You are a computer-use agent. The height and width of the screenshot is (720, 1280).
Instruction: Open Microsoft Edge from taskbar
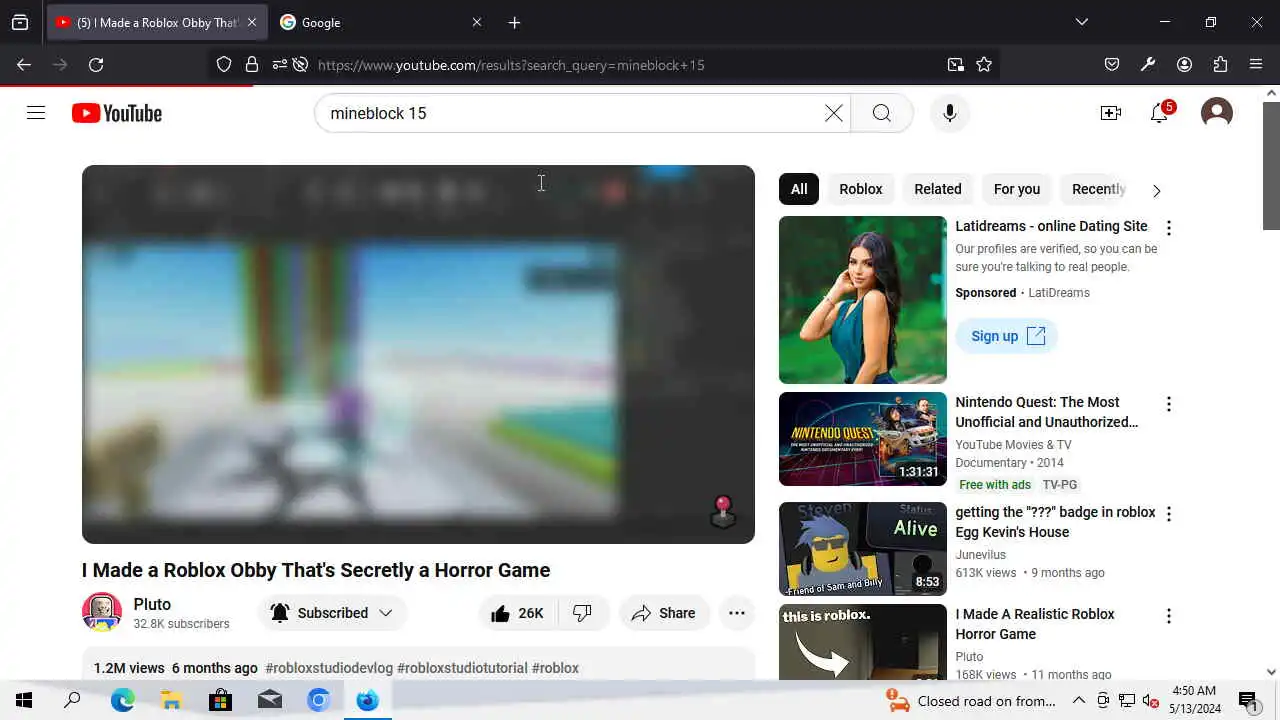coord(122,700)
